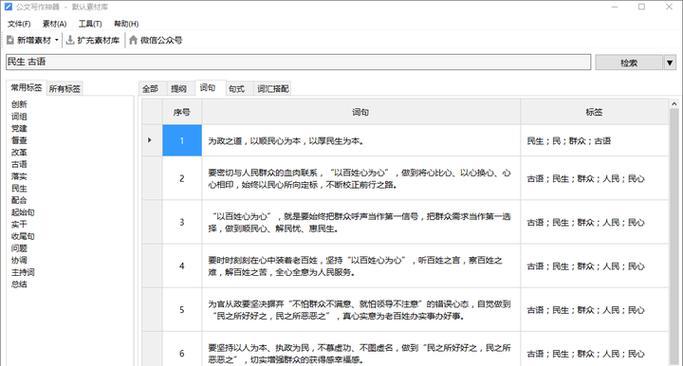The width and height of the screenshot is (683, 366).
Task: Select the 收尾句 tag
Action: point(23,236)
